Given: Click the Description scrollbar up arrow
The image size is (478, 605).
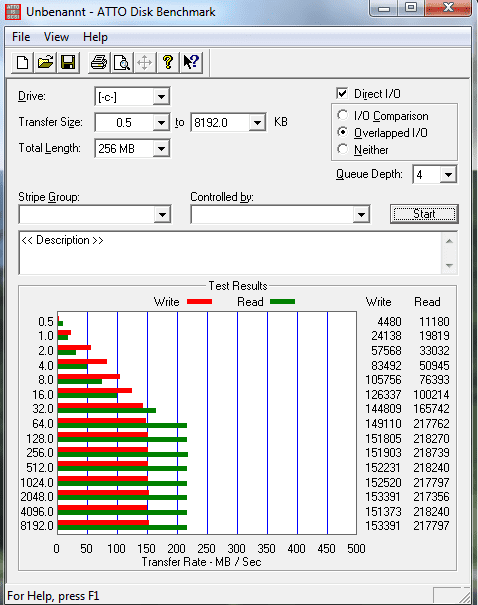Looking at the screenshot, I should [x=449, y=241].
